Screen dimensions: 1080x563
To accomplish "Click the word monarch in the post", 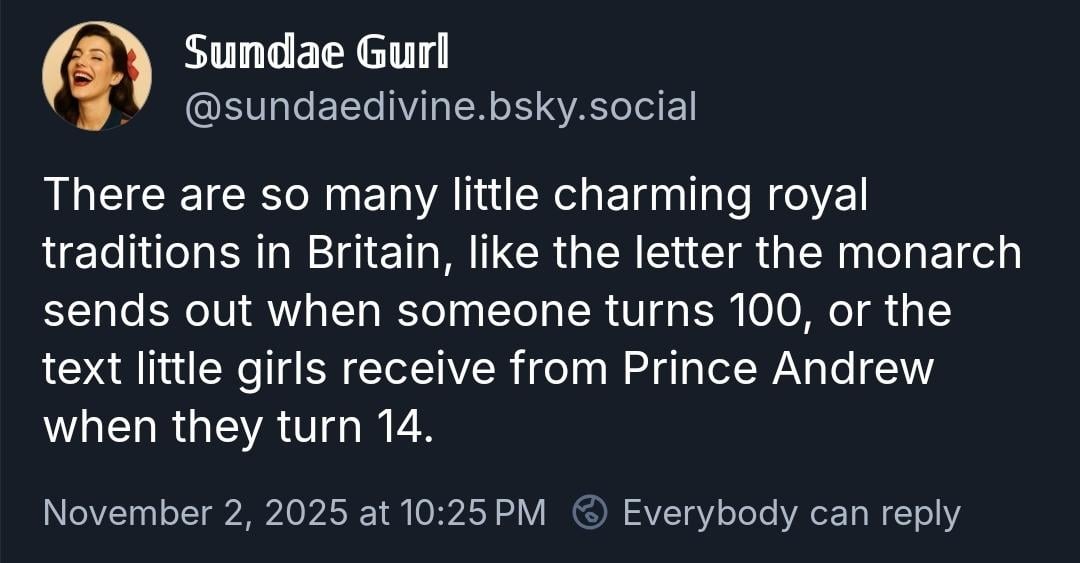I will (x=929, y=254).
